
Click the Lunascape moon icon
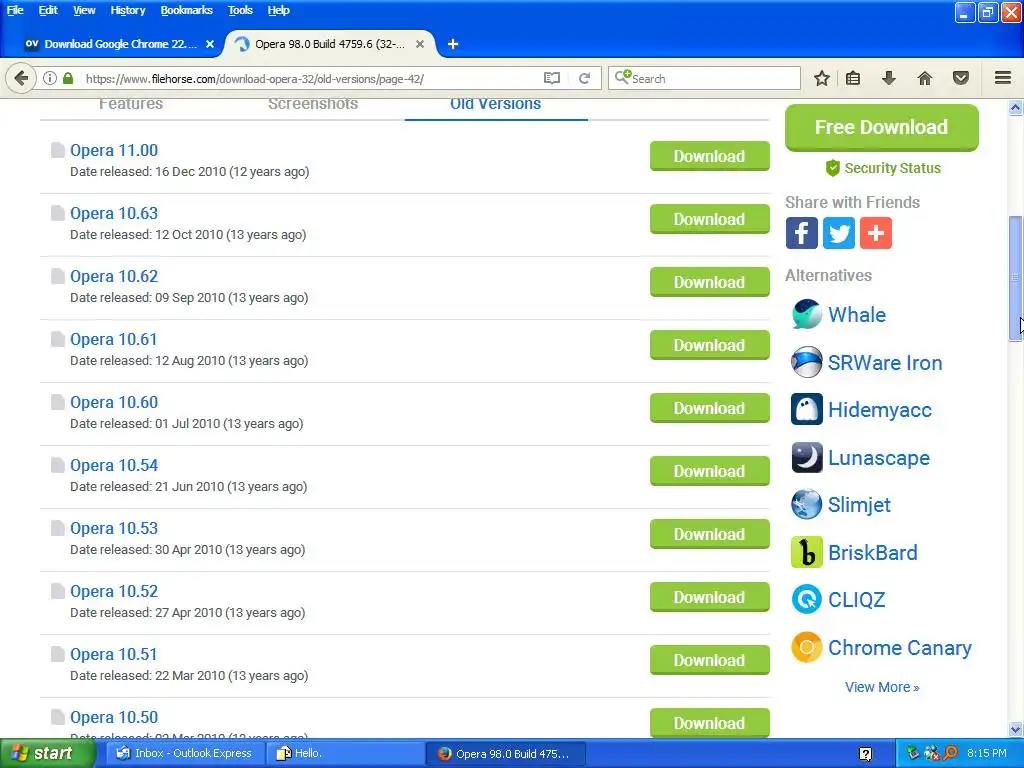(x=807, y=458)
